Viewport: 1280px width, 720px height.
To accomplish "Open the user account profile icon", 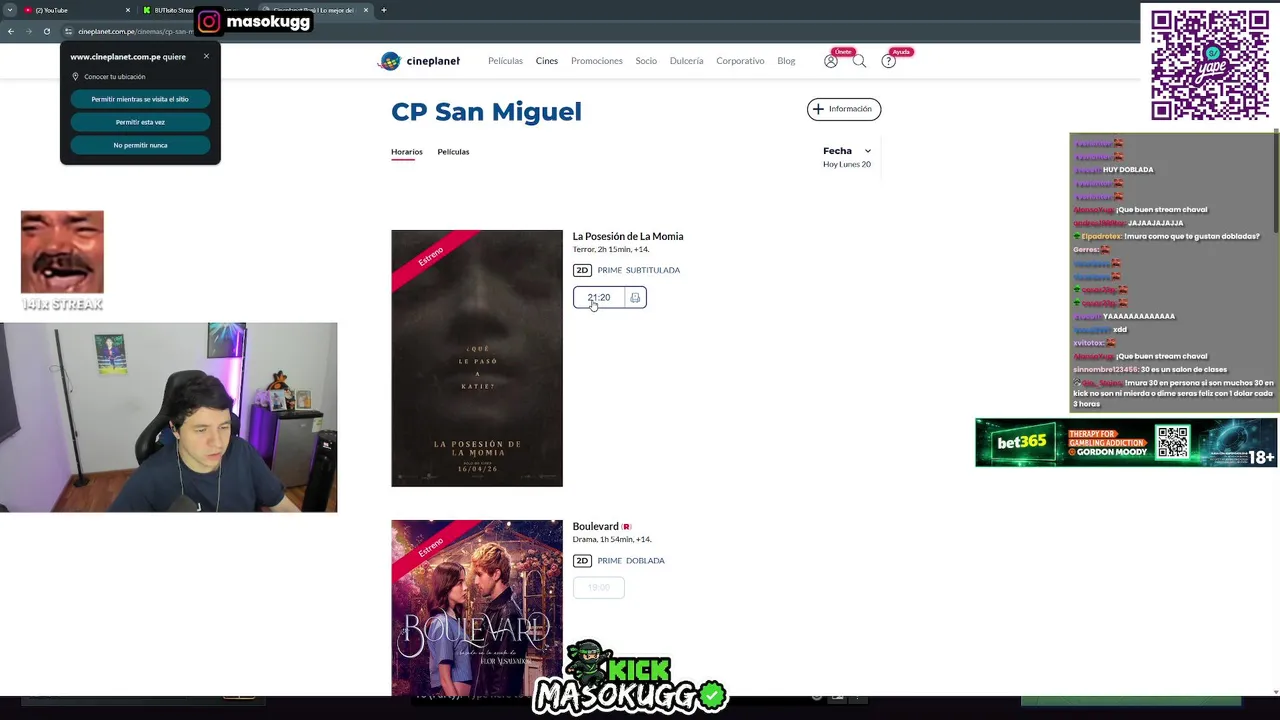I will point(830,61).
